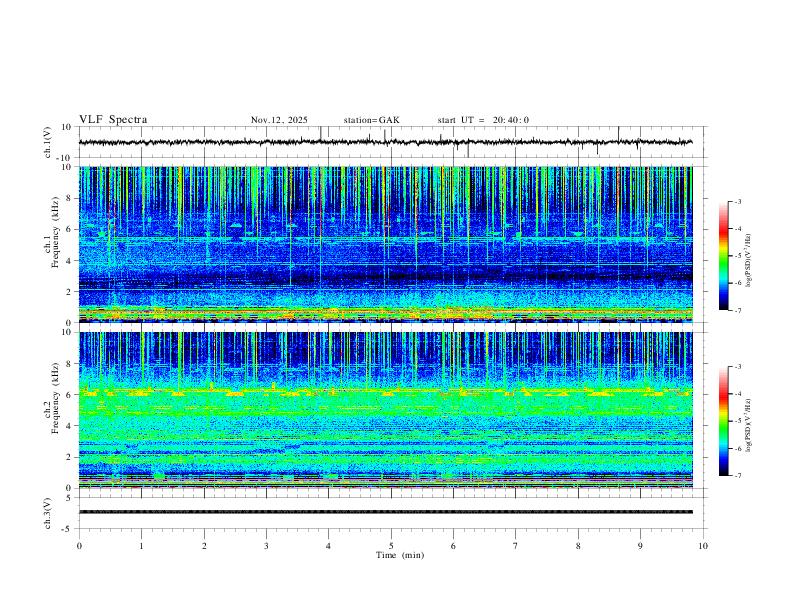Click the 'station=GAK' header label

(371, 120)
